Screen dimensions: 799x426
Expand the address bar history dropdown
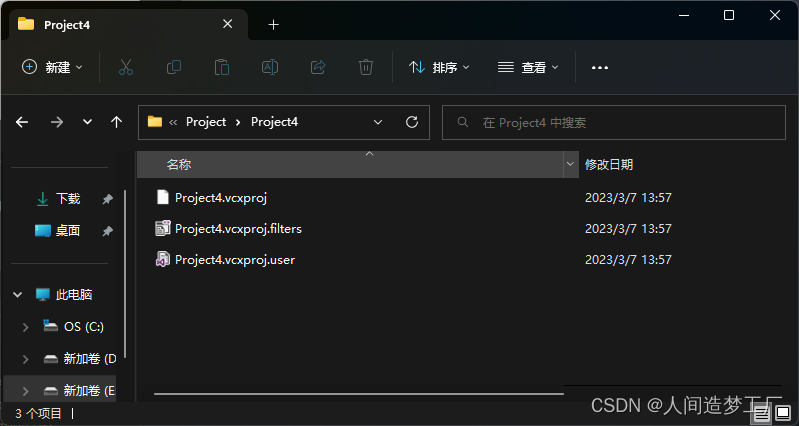378,122
